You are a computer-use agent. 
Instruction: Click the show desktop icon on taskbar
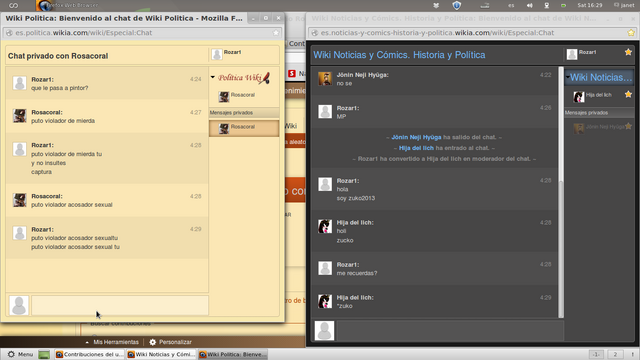tap(44, 354)
